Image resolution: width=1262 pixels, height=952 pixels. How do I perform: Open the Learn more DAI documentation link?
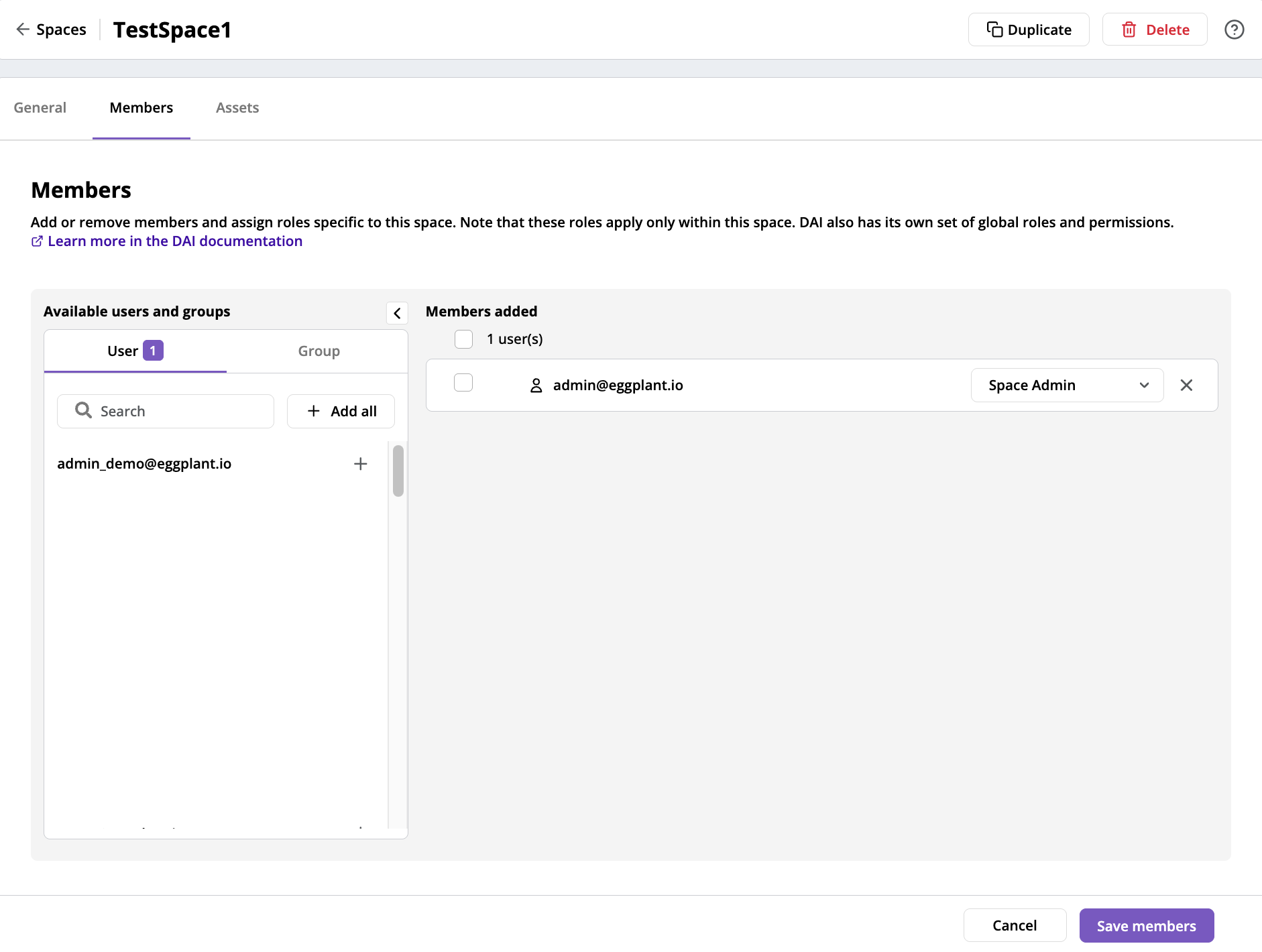pos(174,241)
